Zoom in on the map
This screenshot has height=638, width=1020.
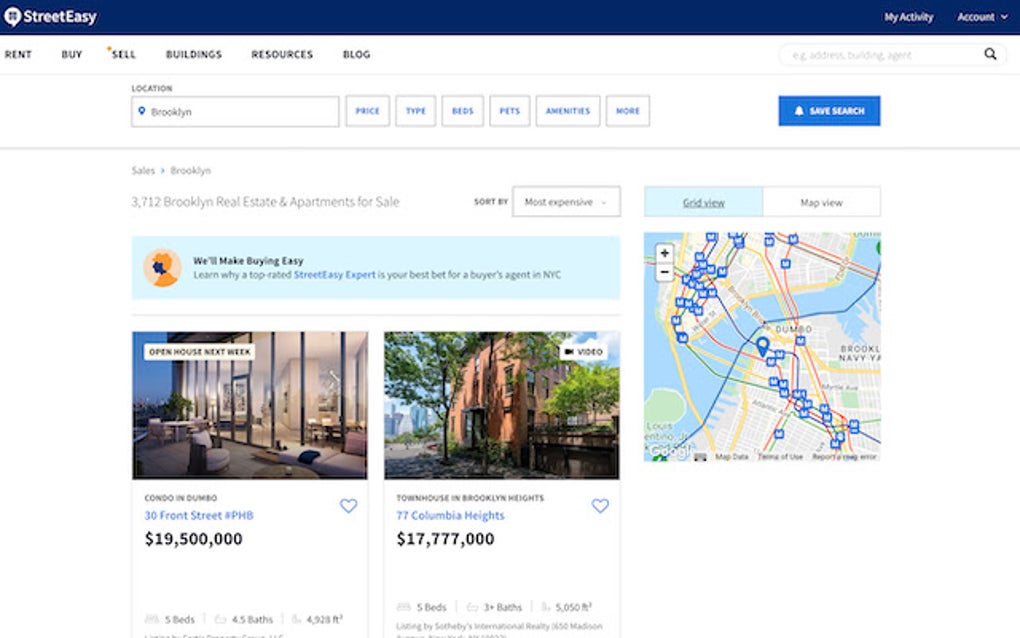664,254
